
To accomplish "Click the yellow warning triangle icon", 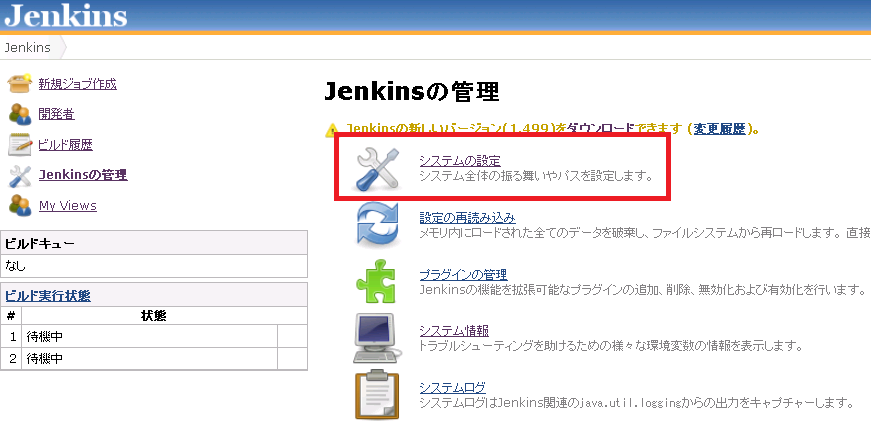I will [332, 130].
